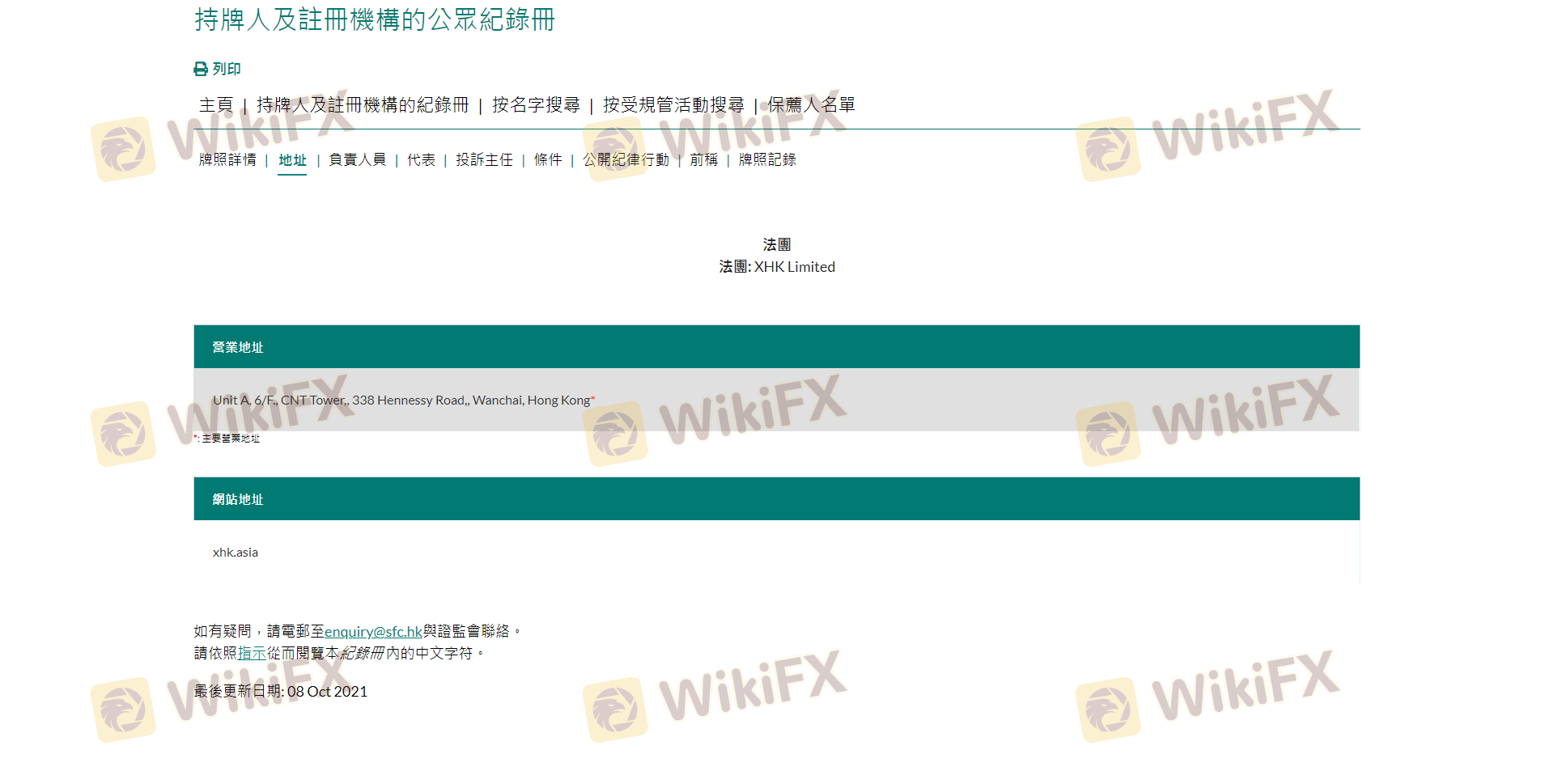Click the 法團: XHK Limited text

point(777,267)
